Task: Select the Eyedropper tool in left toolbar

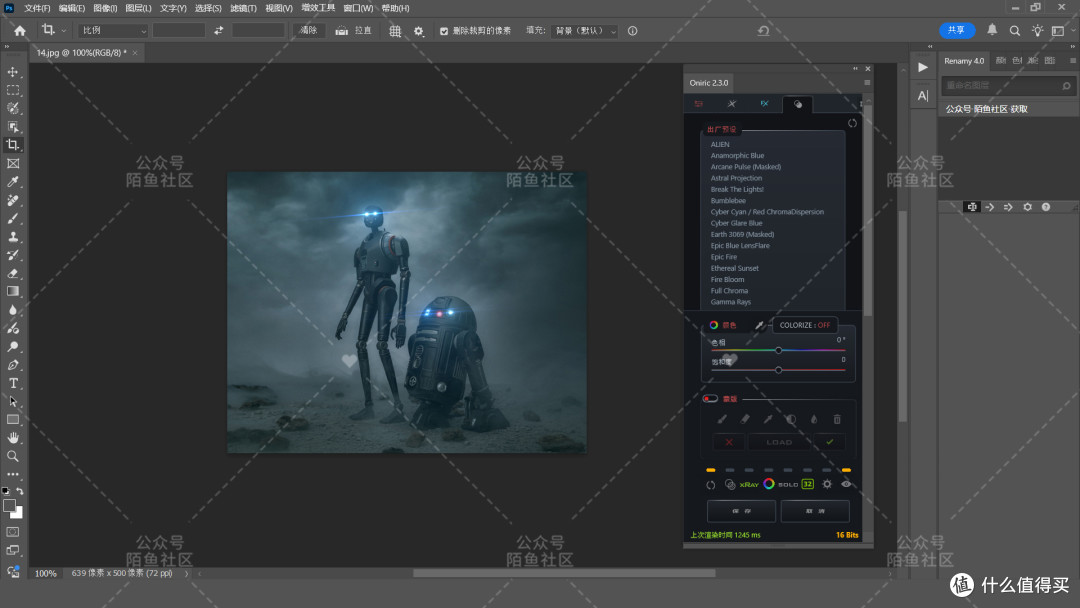Action: [13, 182]
